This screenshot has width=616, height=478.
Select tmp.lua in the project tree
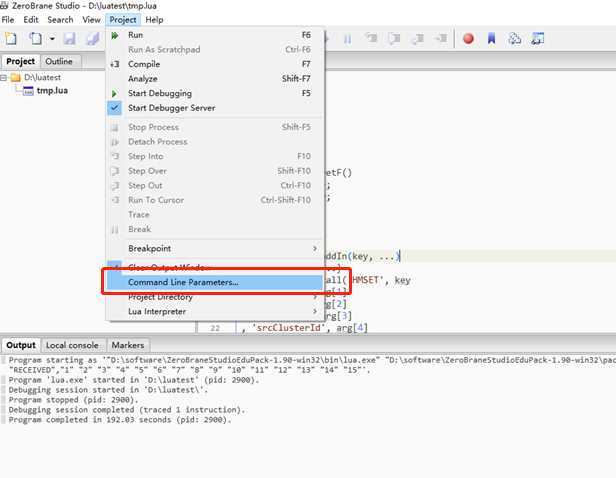[x=52, y=91]
